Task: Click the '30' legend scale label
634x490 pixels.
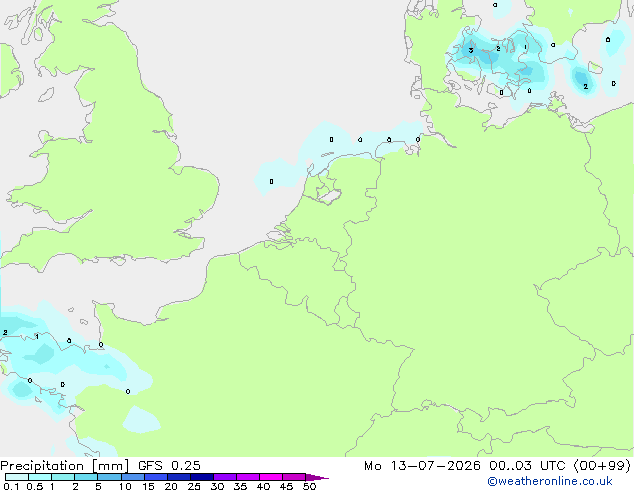Action: (217, 486)
